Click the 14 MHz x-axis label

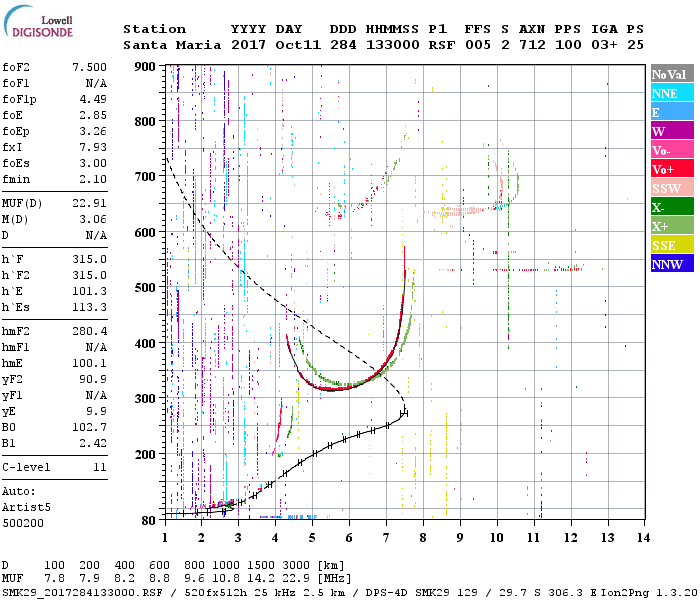(643, 538)
